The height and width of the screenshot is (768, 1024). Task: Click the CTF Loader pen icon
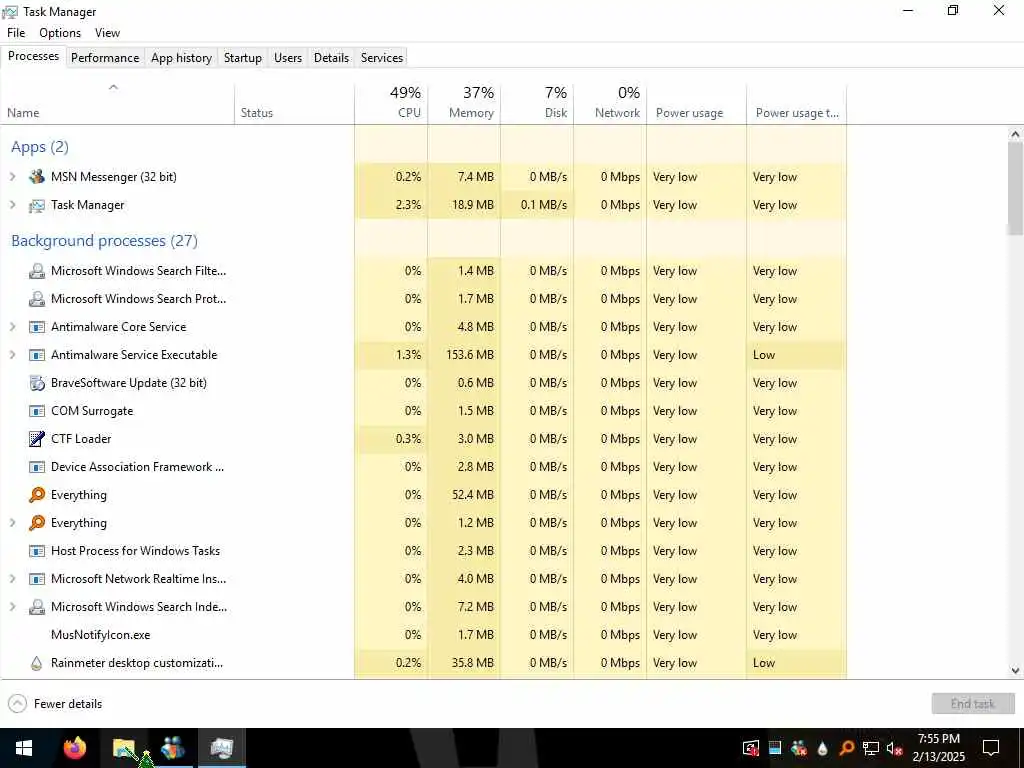(37, 439)
